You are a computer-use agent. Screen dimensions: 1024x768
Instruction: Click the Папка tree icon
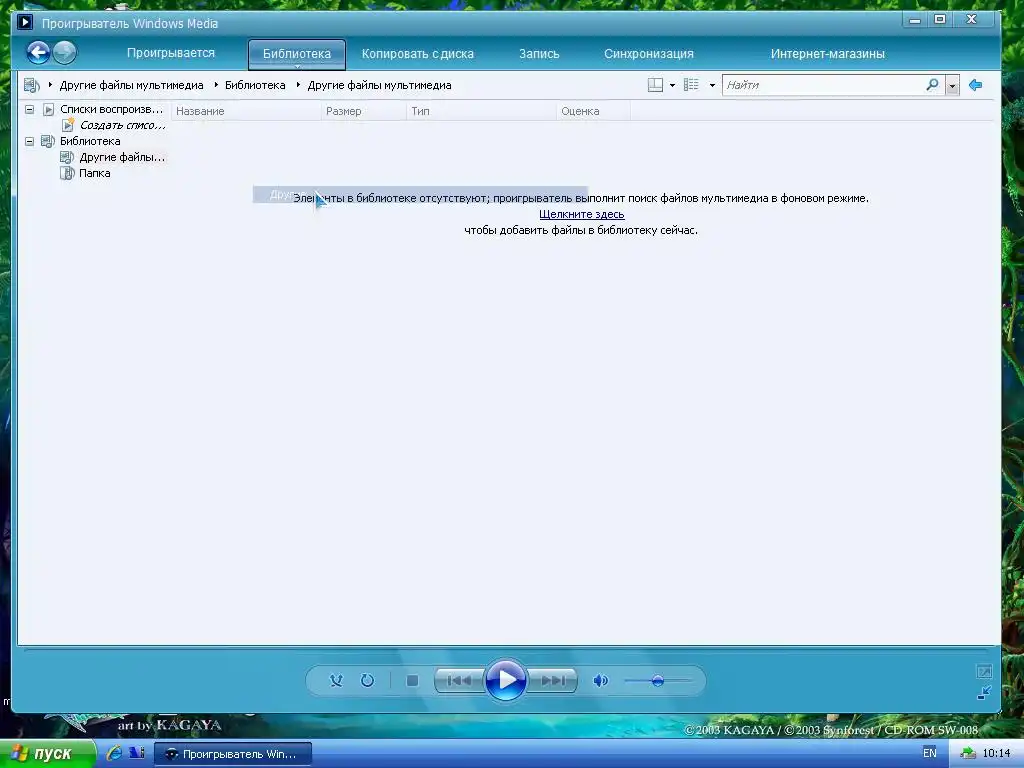coord(67,173)
